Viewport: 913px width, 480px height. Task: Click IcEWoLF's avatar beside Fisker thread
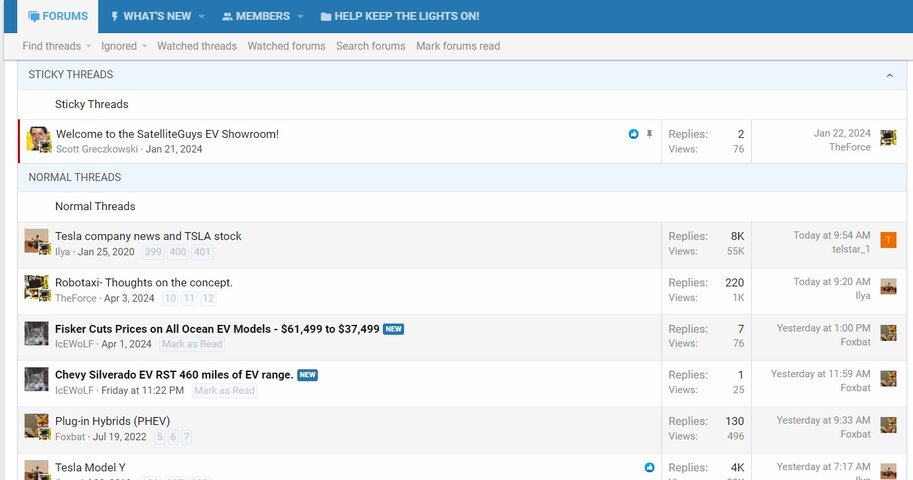pos(36,333)
